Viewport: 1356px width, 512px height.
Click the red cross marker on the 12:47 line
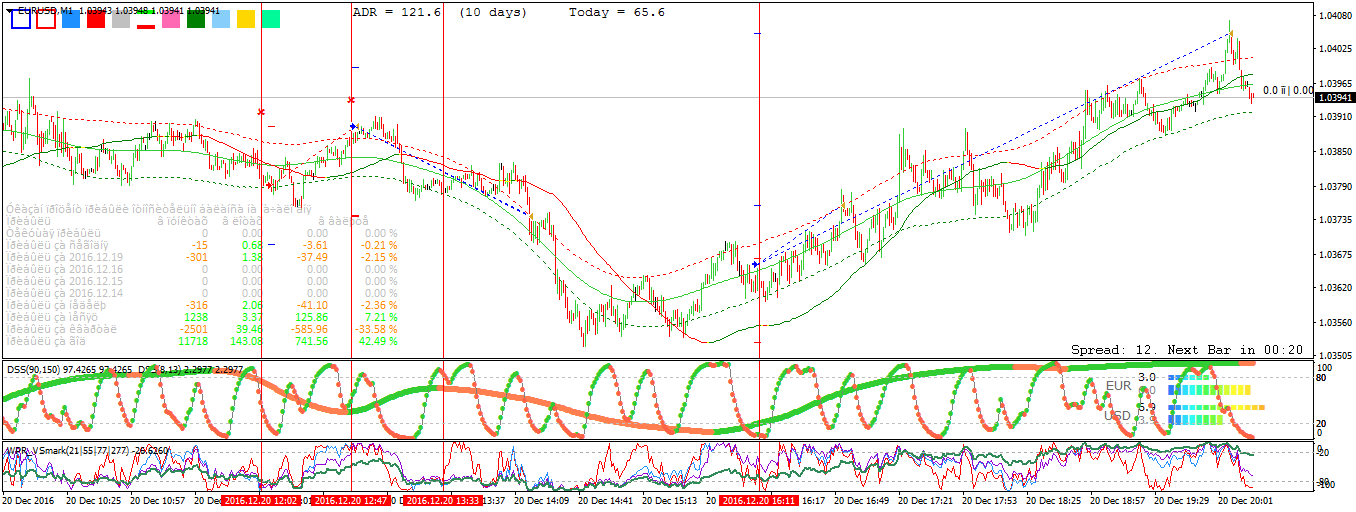point(351,100)
